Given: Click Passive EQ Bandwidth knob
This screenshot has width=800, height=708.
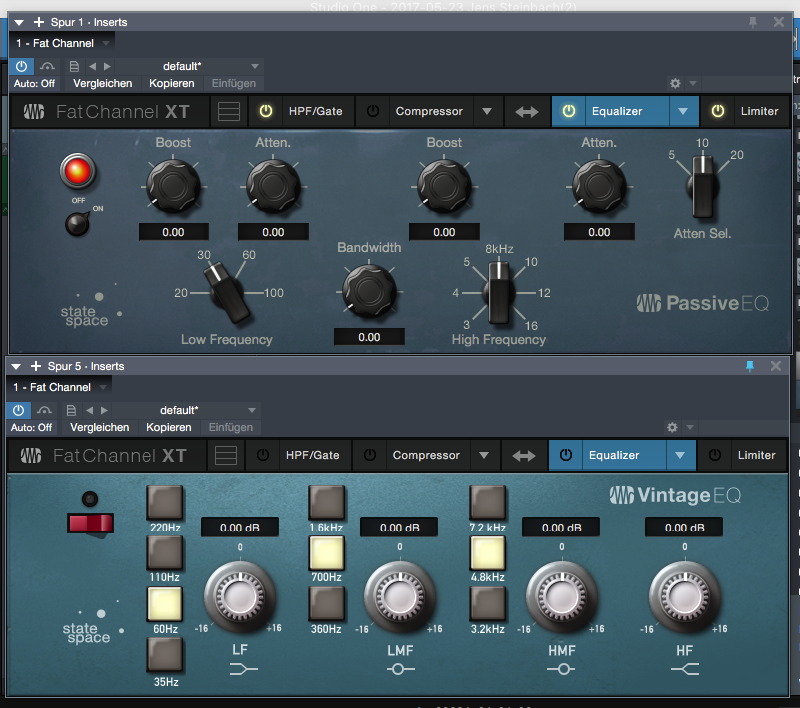Looking at the screenshot, I should click(x=369, y=291).
